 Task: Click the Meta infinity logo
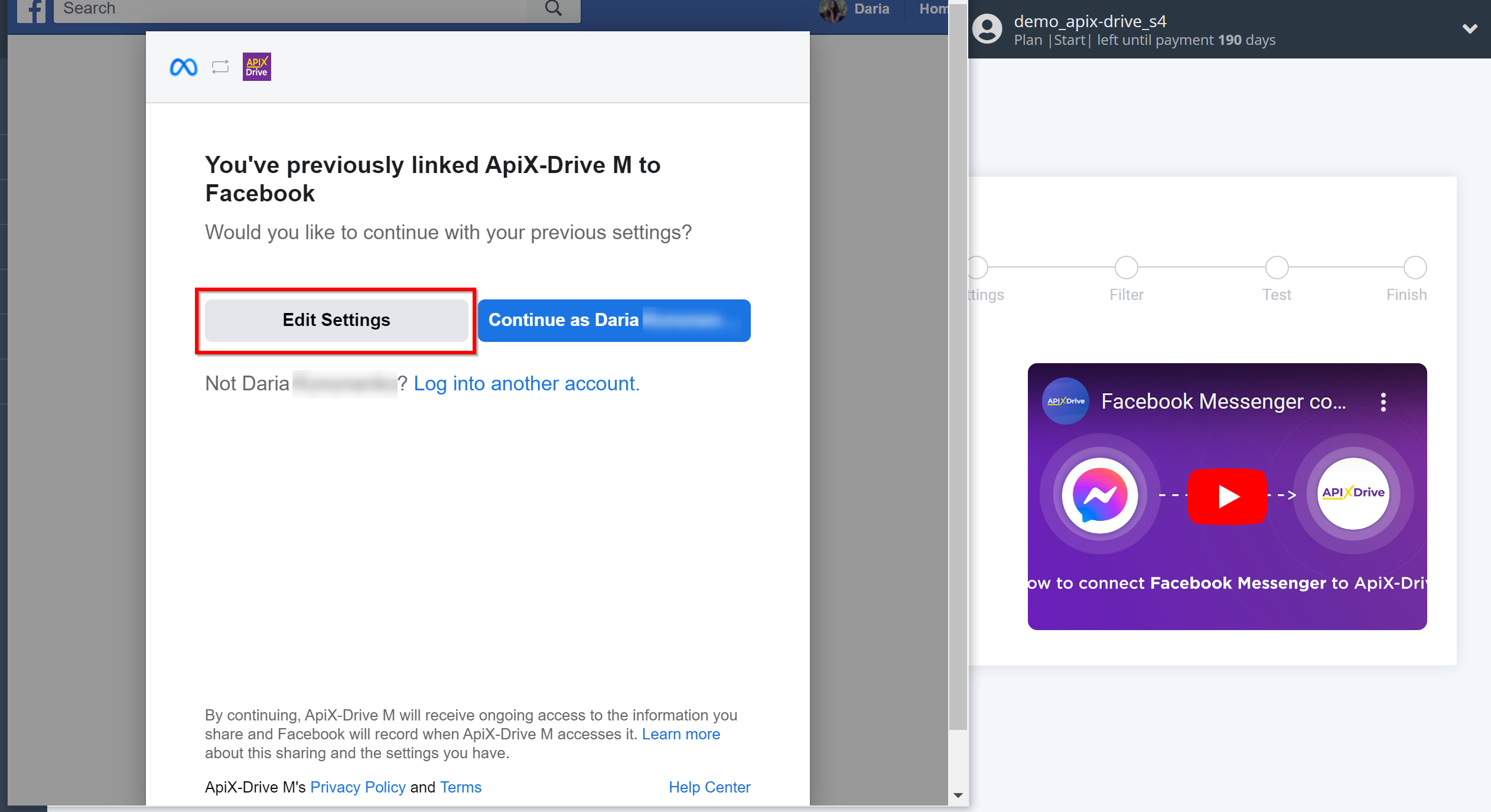pos(184,67)
